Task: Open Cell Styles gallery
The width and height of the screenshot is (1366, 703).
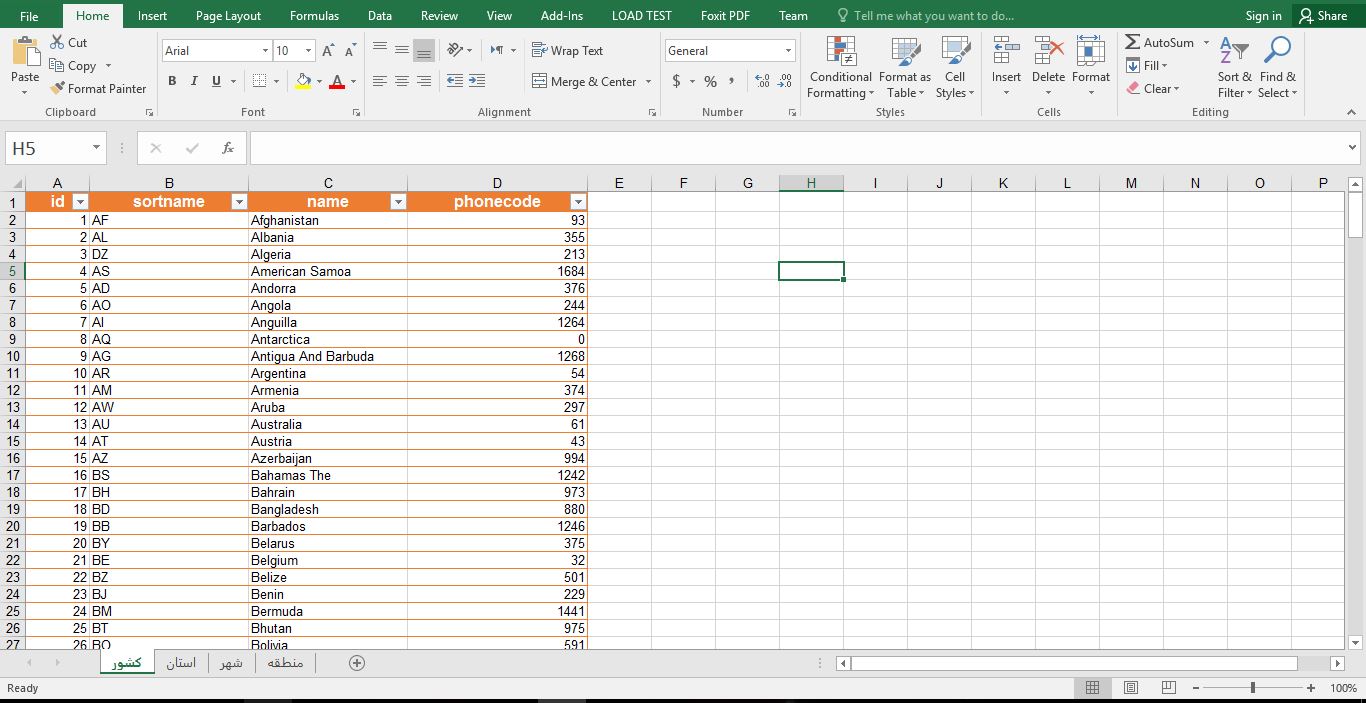Action: point(956,67)
